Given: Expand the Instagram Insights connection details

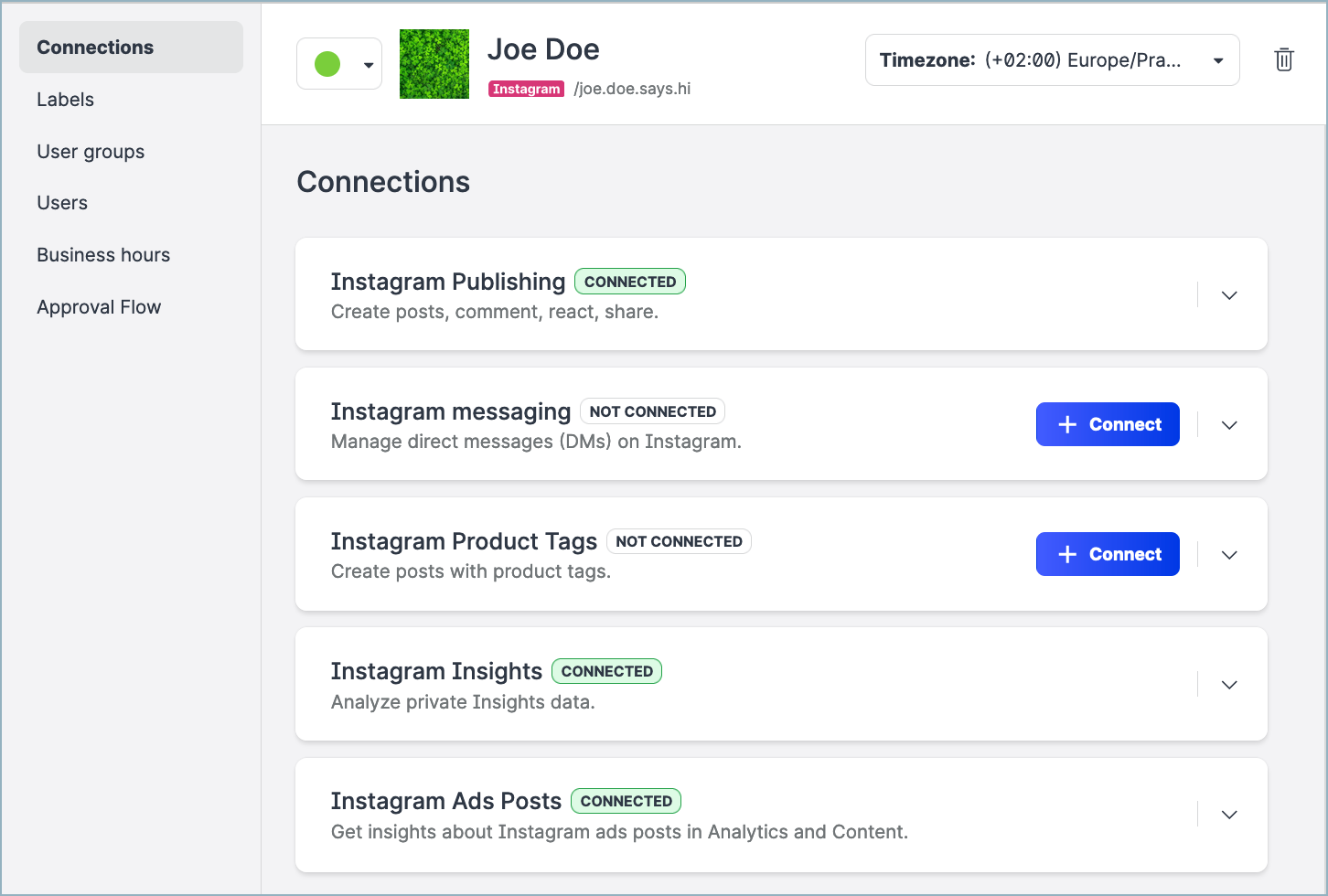Looking at the screenshot, I should click(1229, 684).
